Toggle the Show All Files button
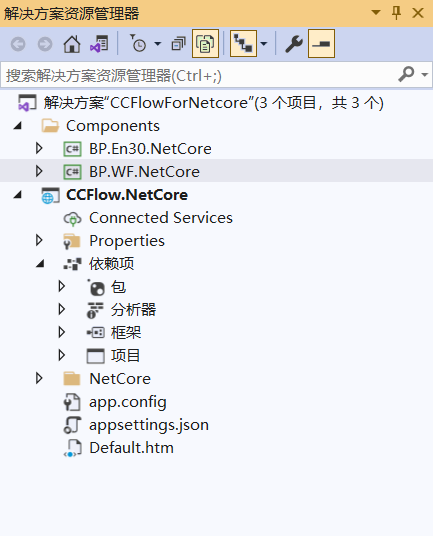 (205, 44)
